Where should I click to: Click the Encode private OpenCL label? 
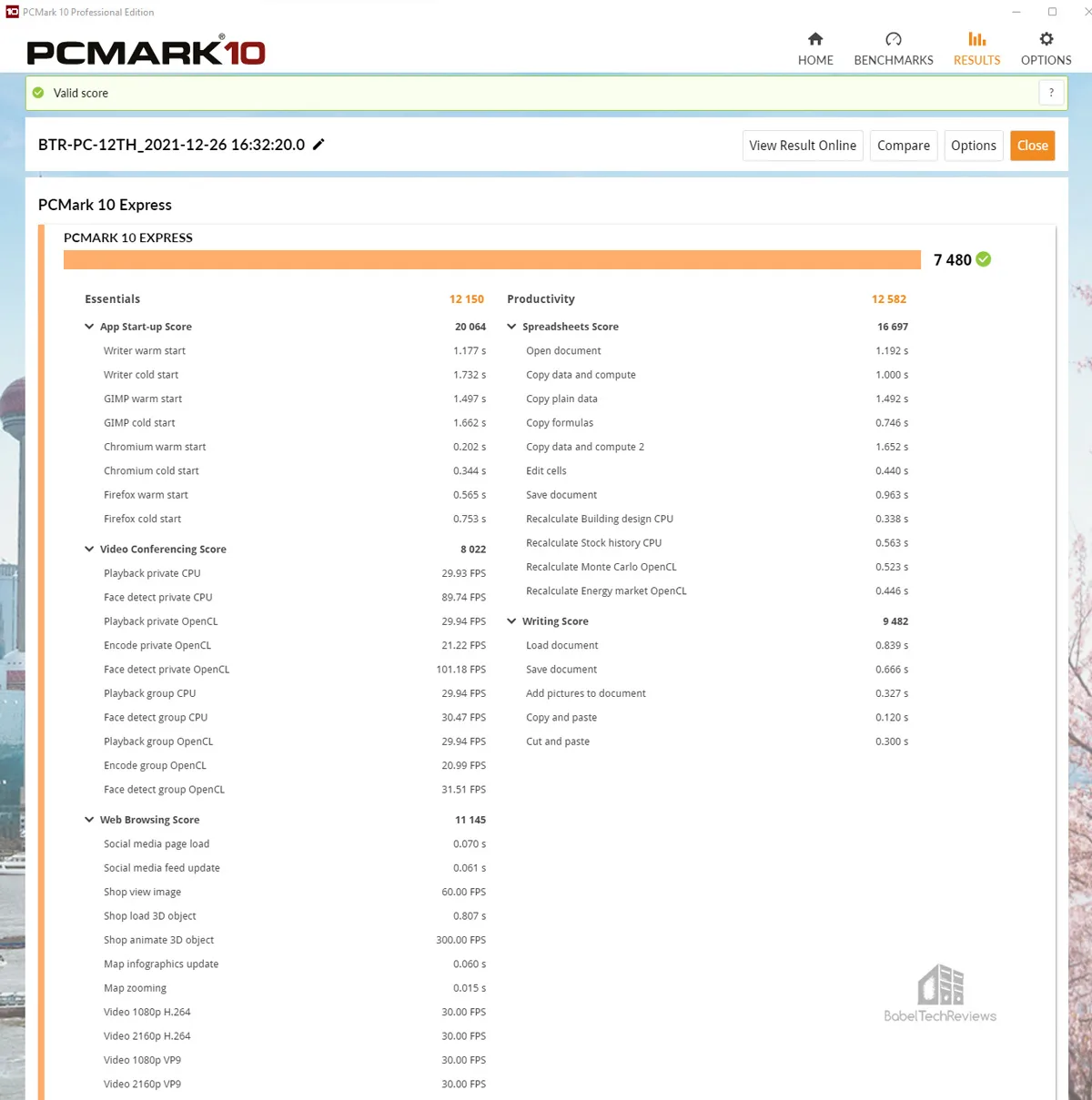[x=157, y=646]
